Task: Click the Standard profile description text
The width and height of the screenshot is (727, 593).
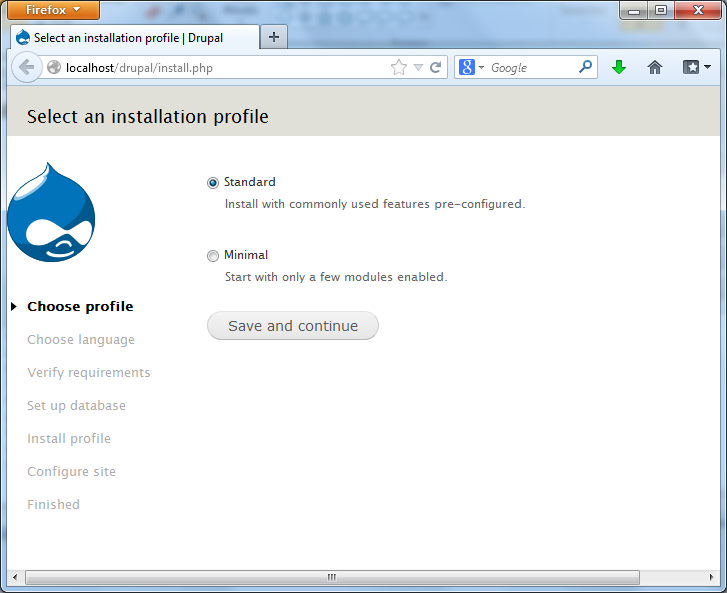Action: [x=375, y=204]
